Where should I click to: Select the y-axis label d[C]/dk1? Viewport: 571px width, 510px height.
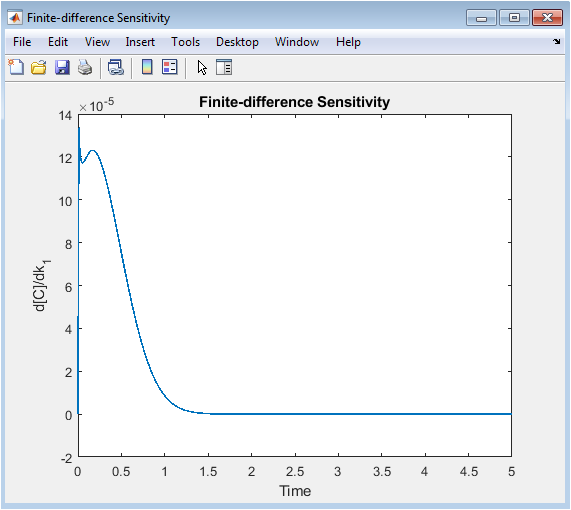click(42, 286)
